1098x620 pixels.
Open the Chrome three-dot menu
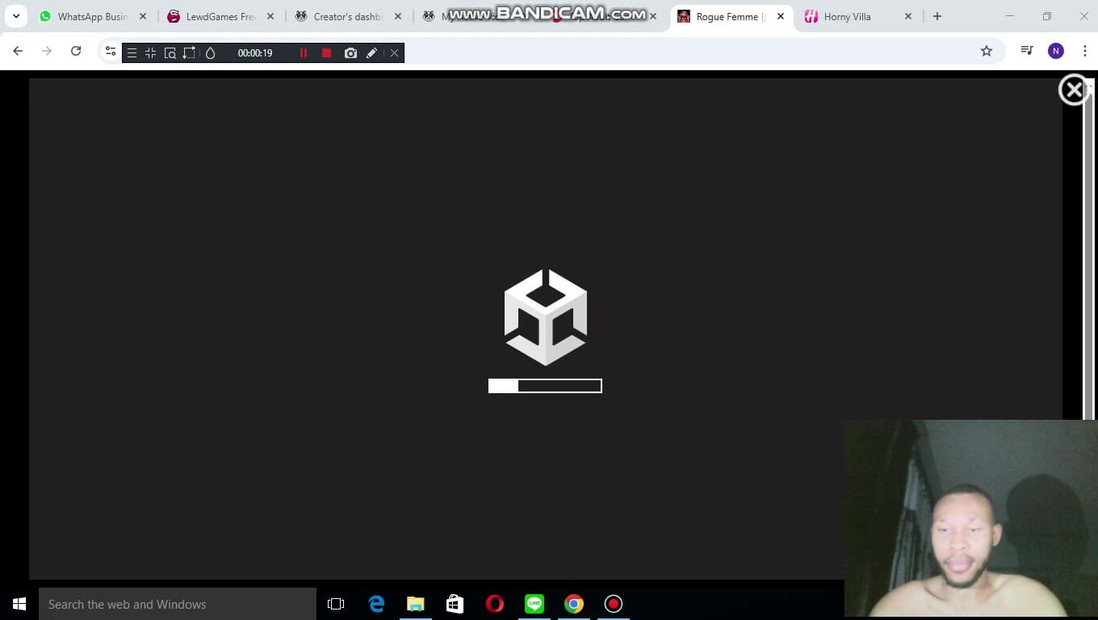point(1085,50)
